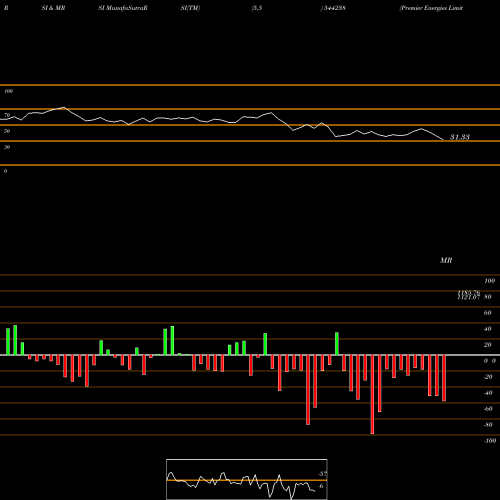500x500 pixels.
Task: Click the MR axis label 80
Action: 488,297
